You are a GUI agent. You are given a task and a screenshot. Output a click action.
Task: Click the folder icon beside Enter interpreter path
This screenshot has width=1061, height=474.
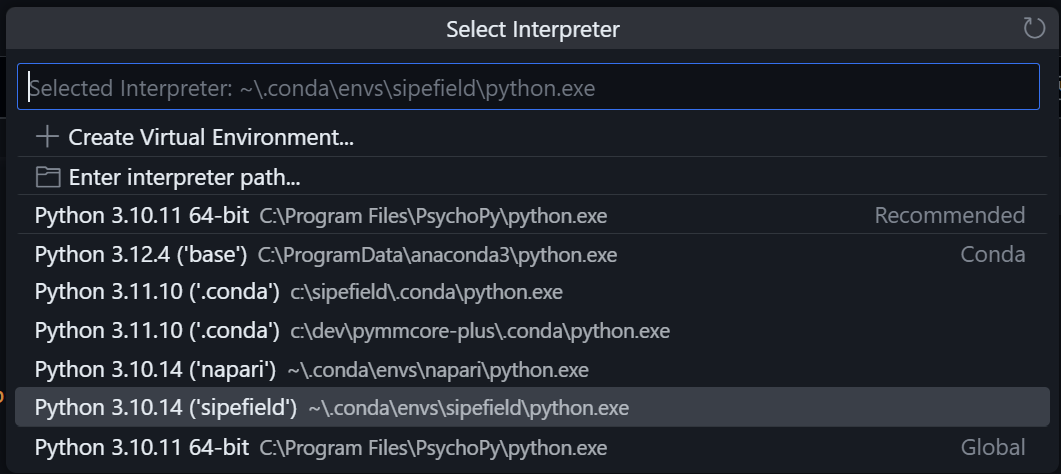point(47,177)
